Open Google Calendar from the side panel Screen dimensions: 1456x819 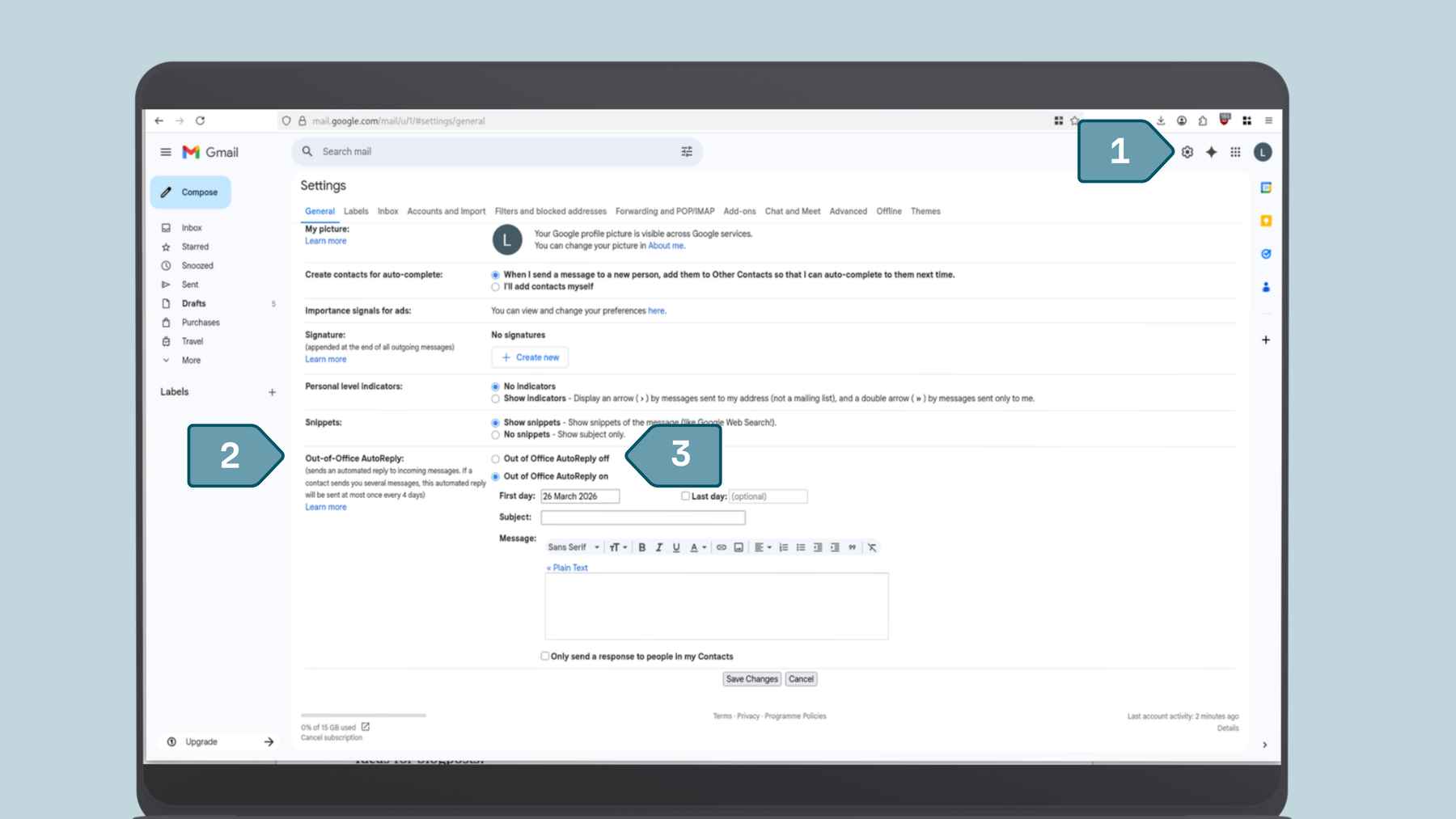click(1266, 187)
